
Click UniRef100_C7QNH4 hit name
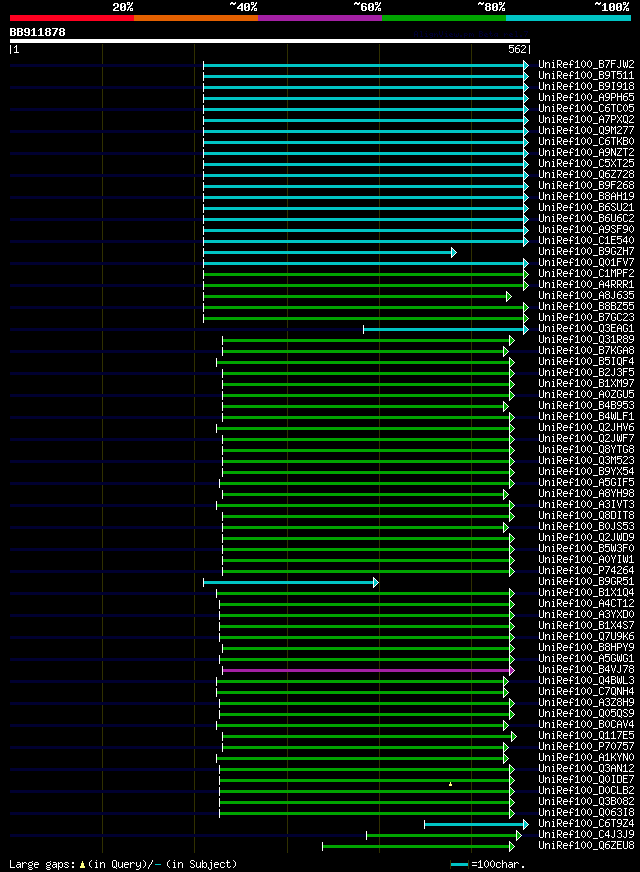(x=586, y=691)
